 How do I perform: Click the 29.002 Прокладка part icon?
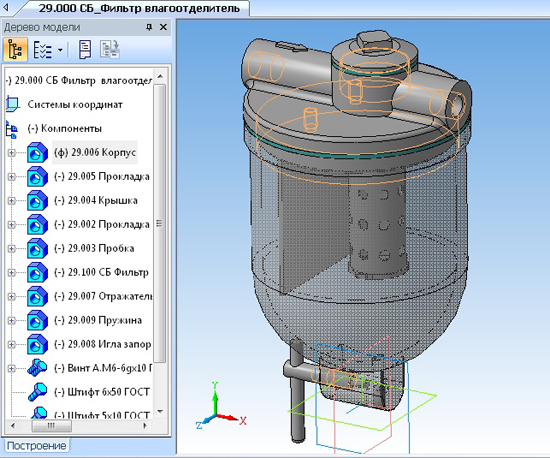point(37,224)
